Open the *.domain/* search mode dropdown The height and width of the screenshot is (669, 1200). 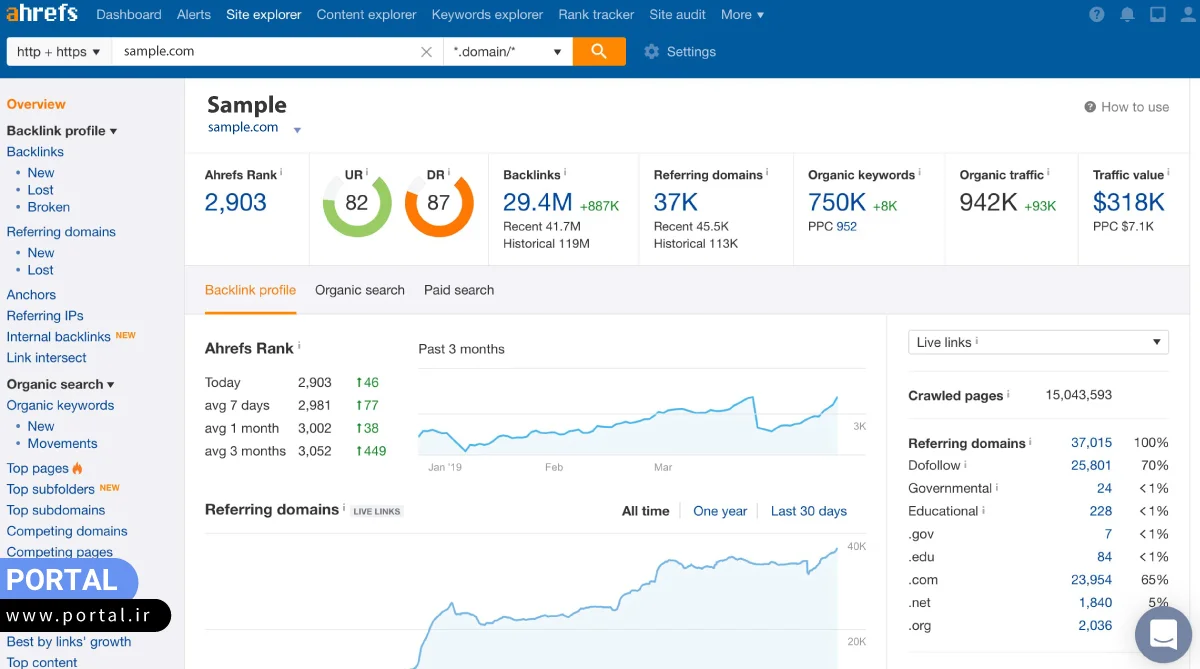click(x=506, y=51)
